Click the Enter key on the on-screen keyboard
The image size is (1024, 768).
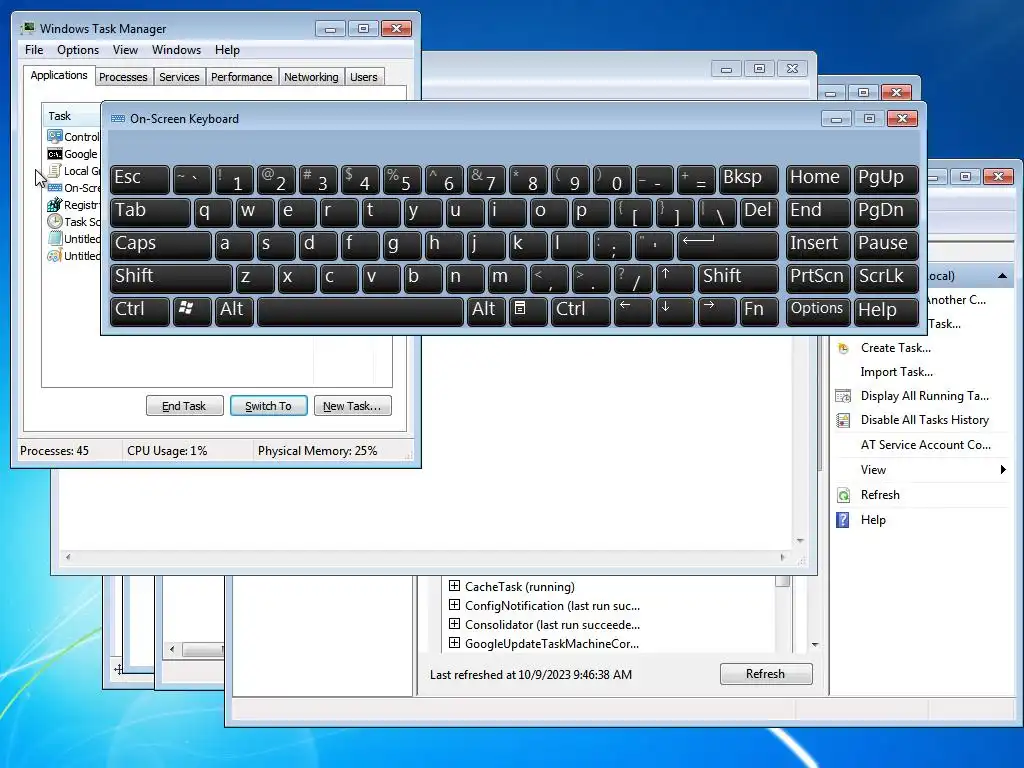pyautogui.click(x=728, y=246)
